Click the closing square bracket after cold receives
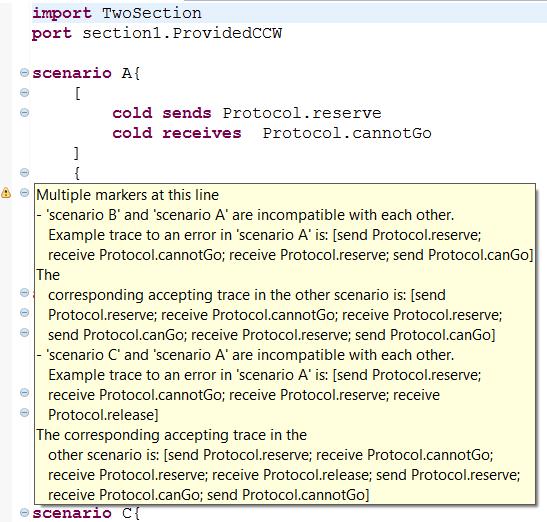This screenshot has height=522, width=547. click(x=77, y=154)
